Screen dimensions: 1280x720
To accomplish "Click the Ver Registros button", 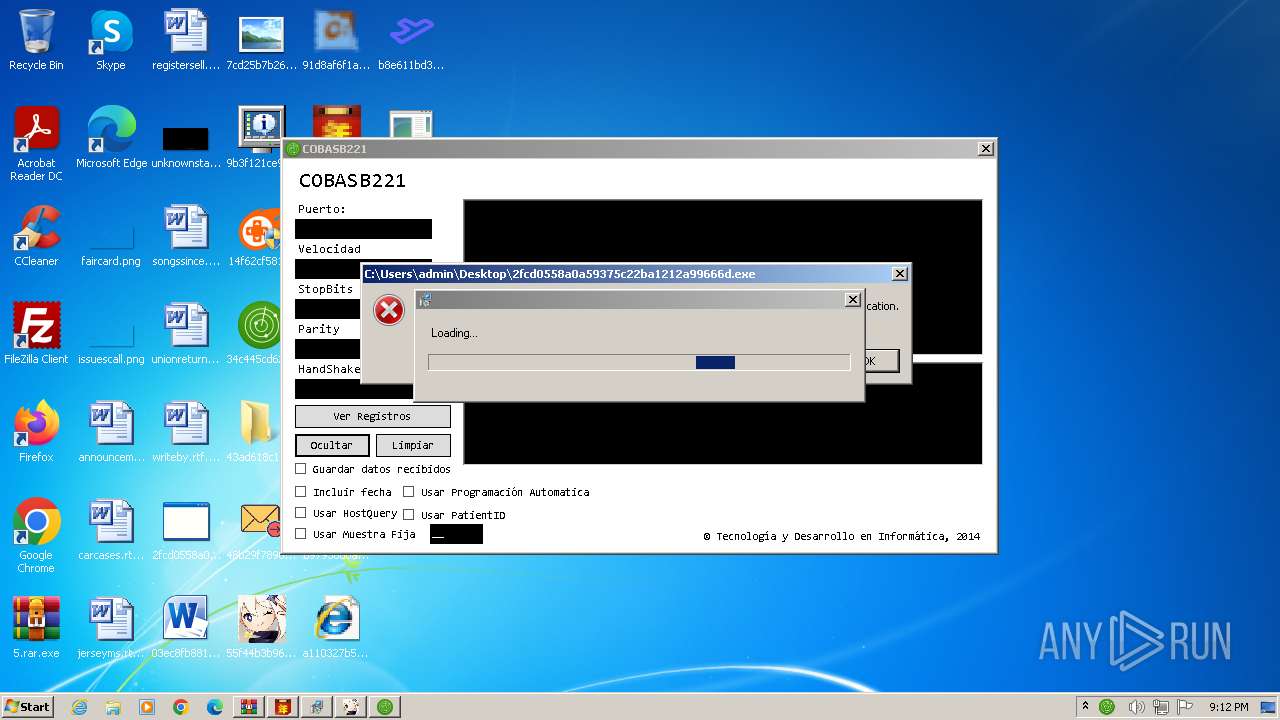I will point(372,416).
